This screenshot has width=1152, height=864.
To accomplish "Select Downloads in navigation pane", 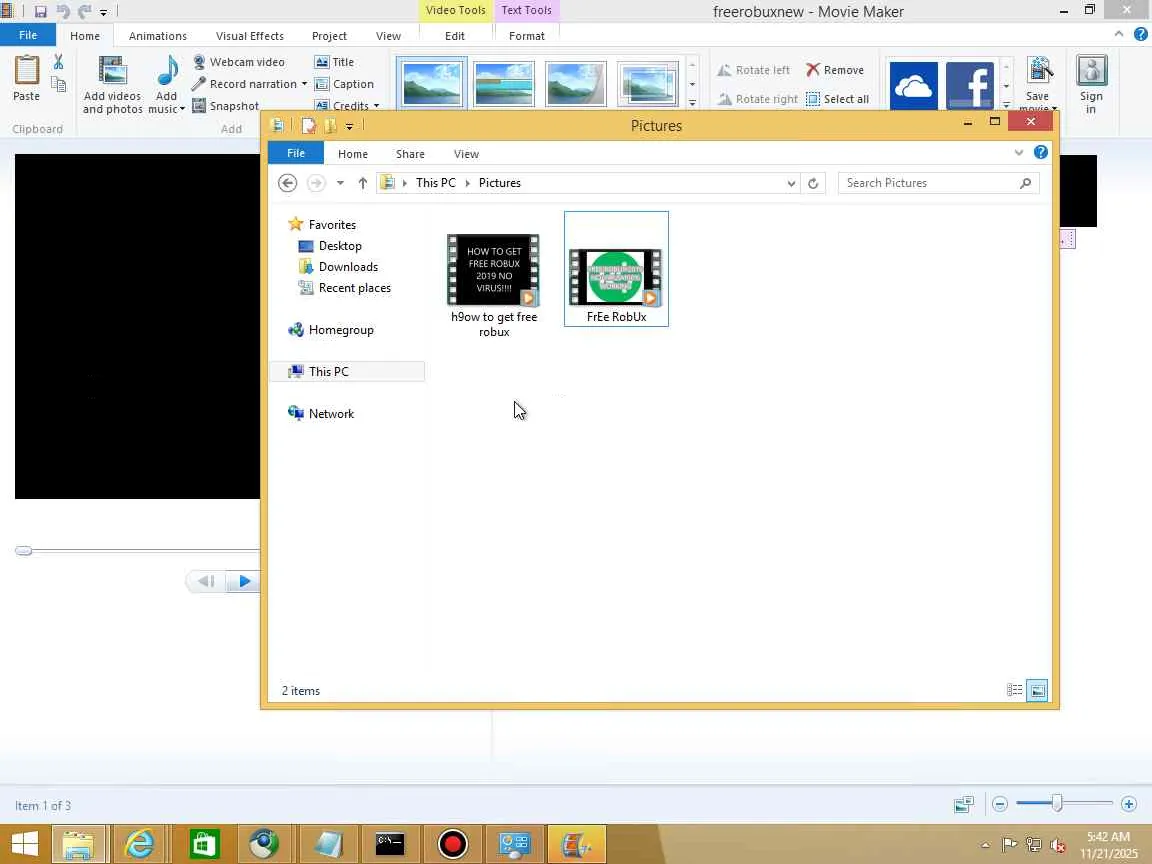I will (348, 267).
